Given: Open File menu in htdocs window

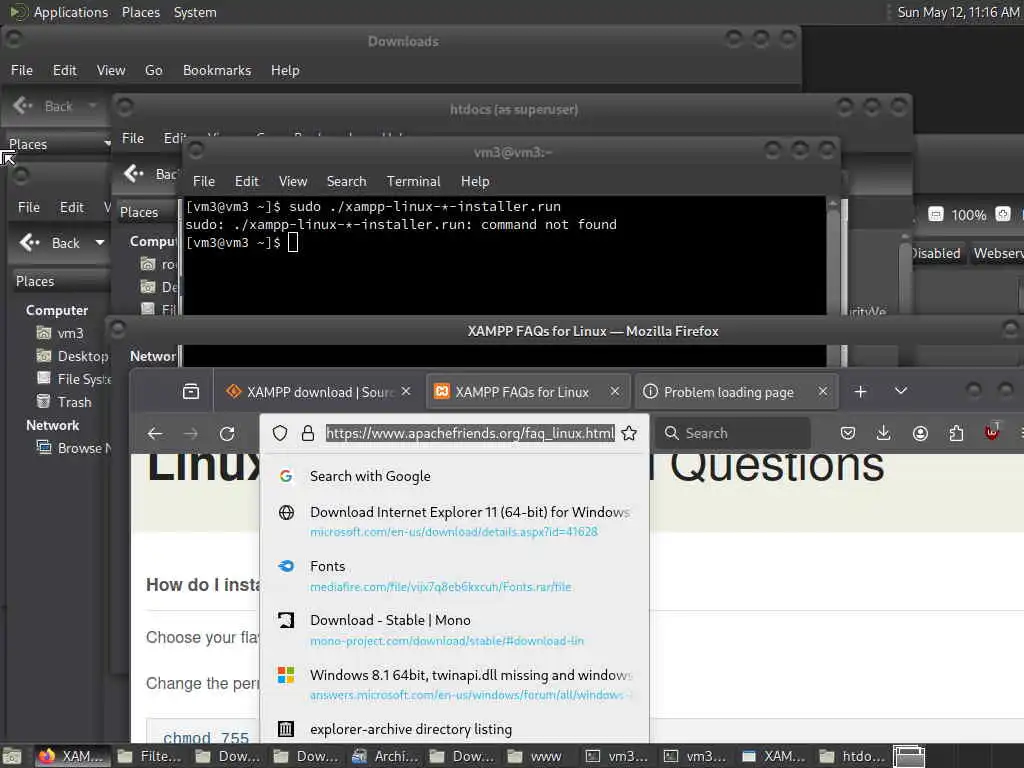Looking at the screenshot, I should tap(133, 138).
